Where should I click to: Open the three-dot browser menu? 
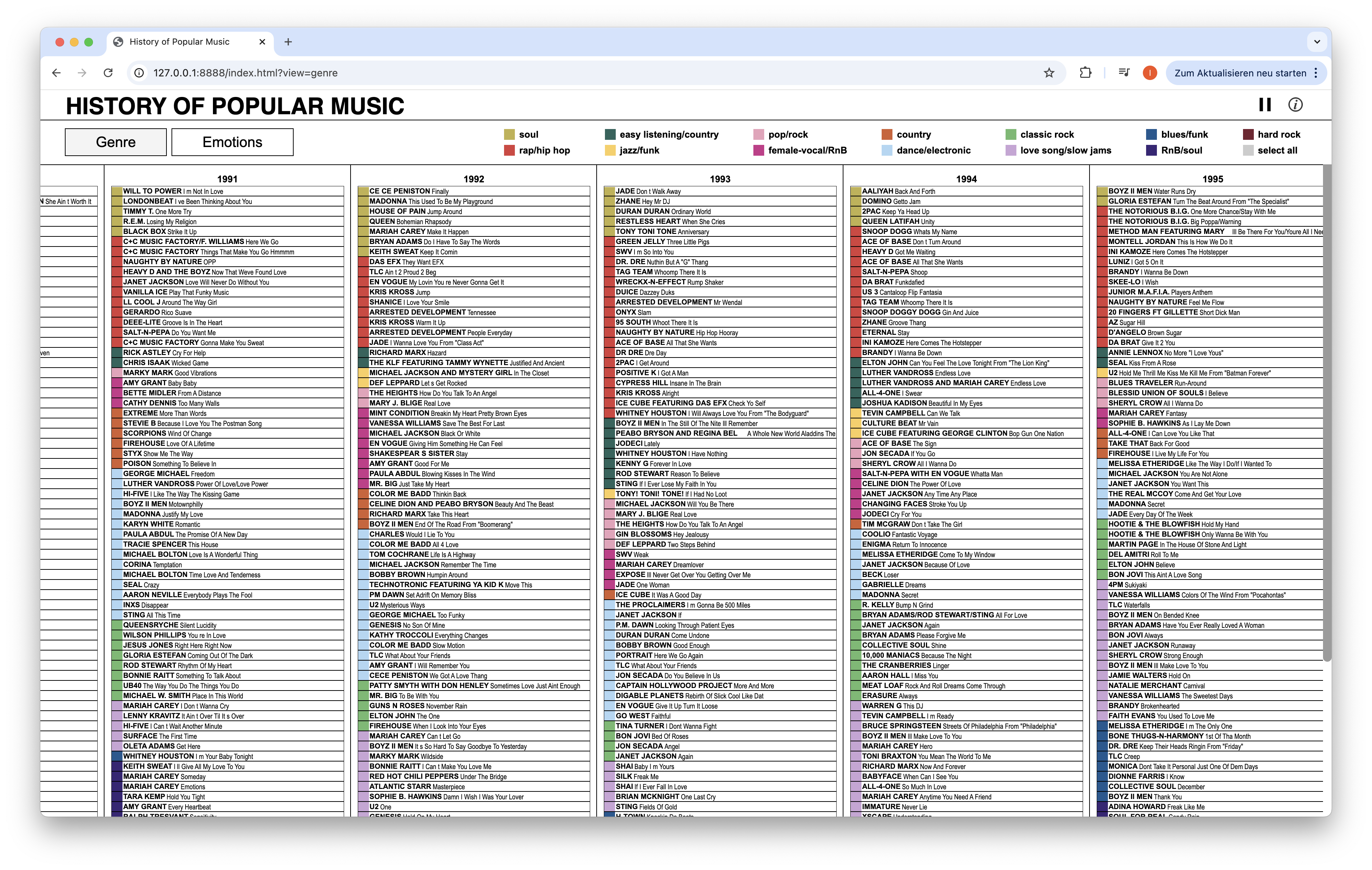[1315, 73]
